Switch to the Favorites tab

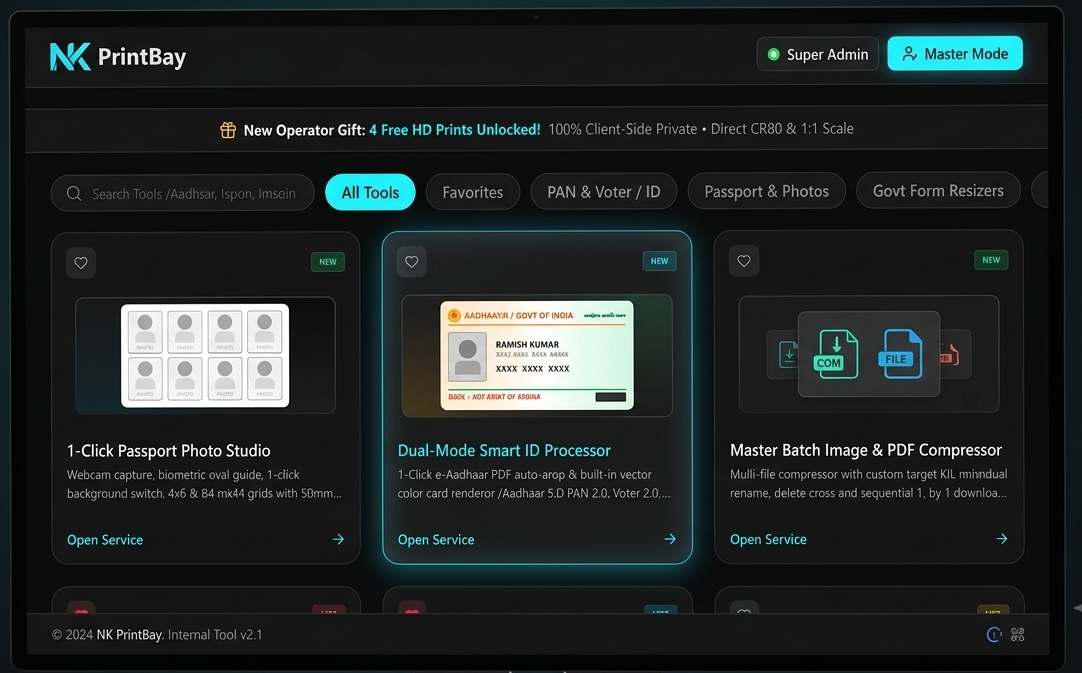(x=473, y=193)
